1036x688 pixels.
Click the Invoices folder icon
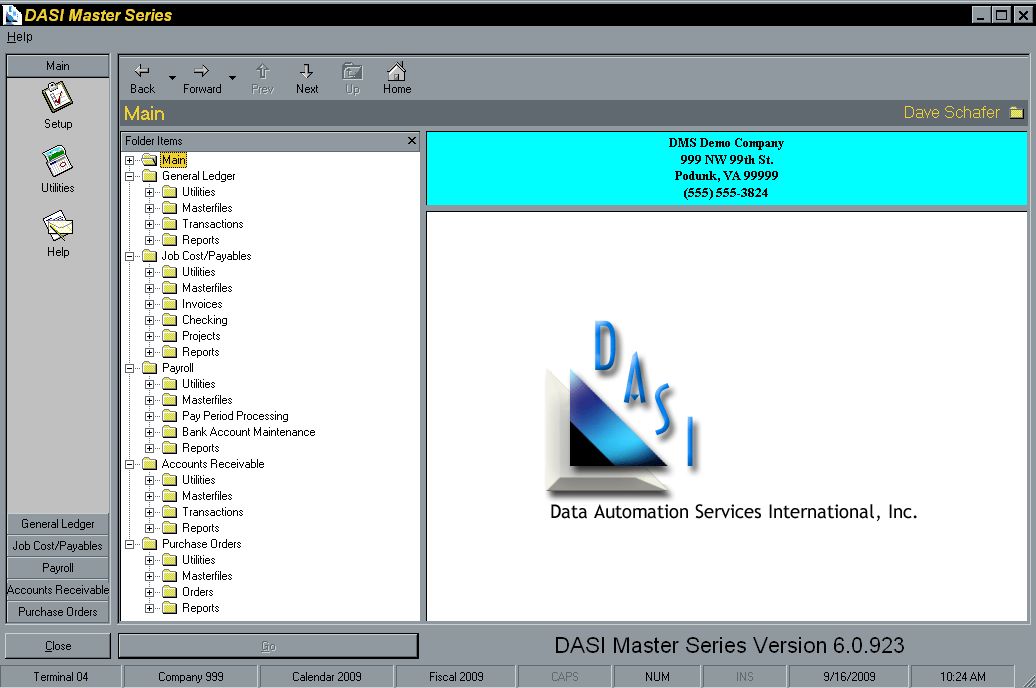click(x=170, y=304)
